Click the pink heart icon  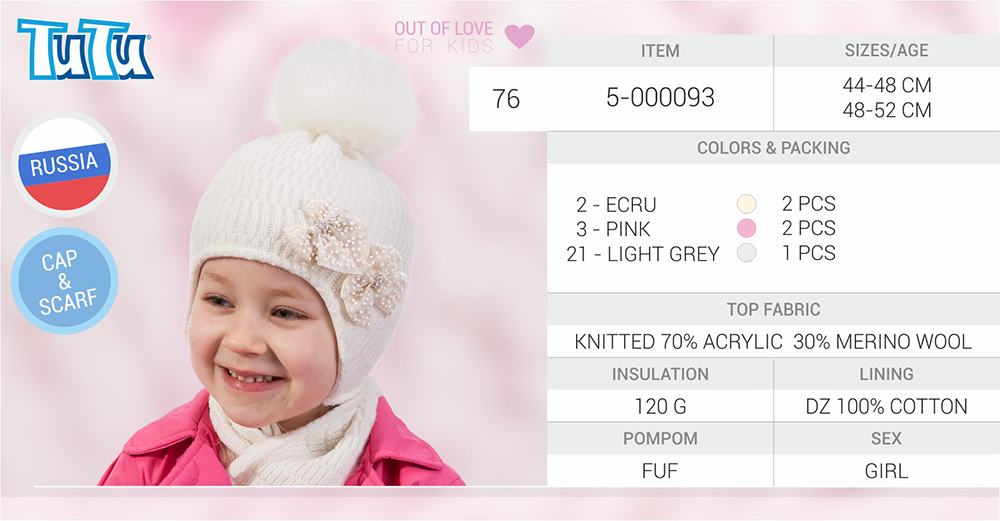click(x=520, y=36)
